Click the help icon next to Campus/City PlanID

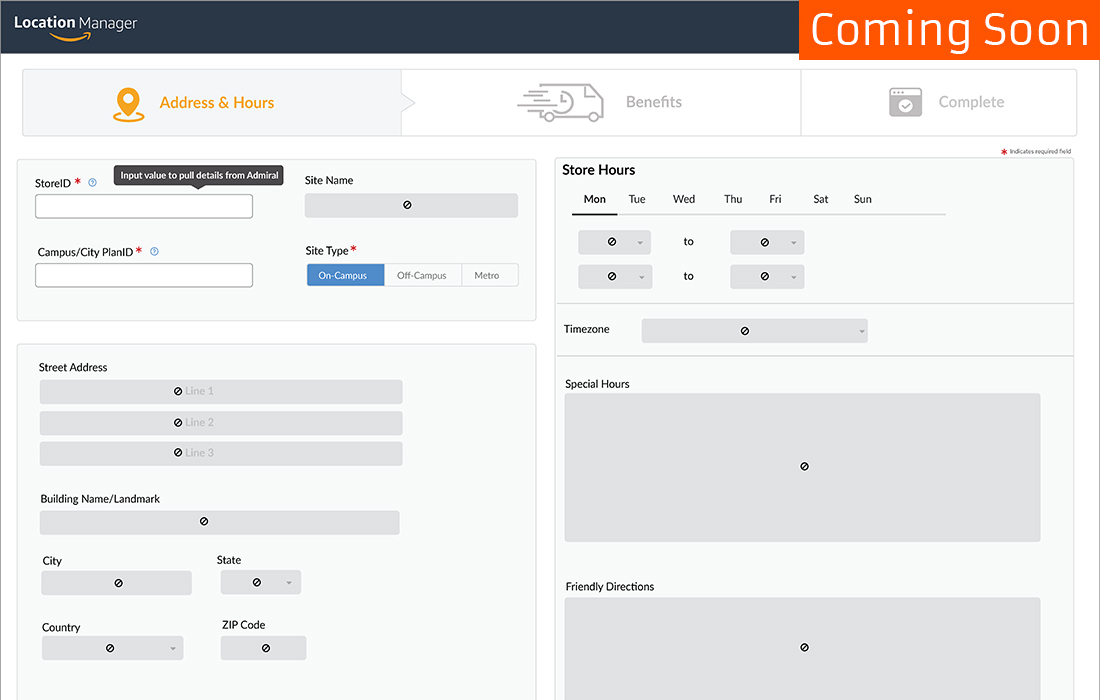[154, 252]
